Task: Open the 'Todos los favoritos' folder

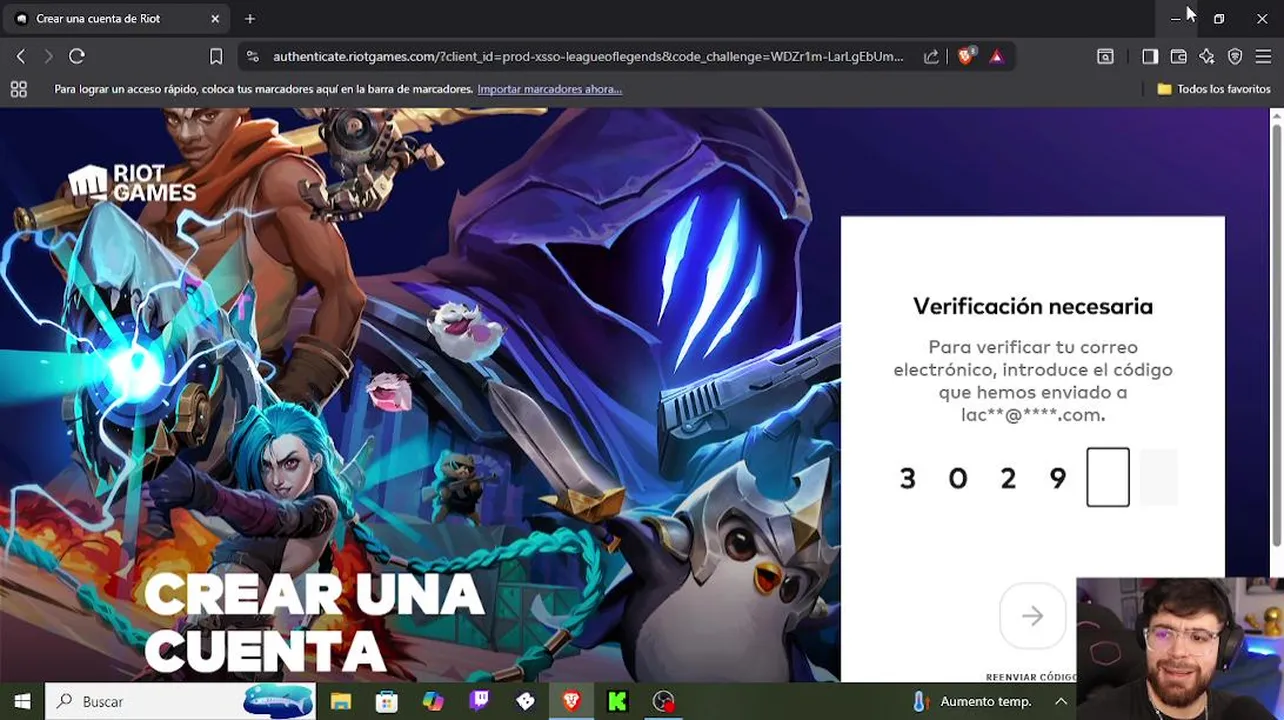Action: (x=1214, y=89)
